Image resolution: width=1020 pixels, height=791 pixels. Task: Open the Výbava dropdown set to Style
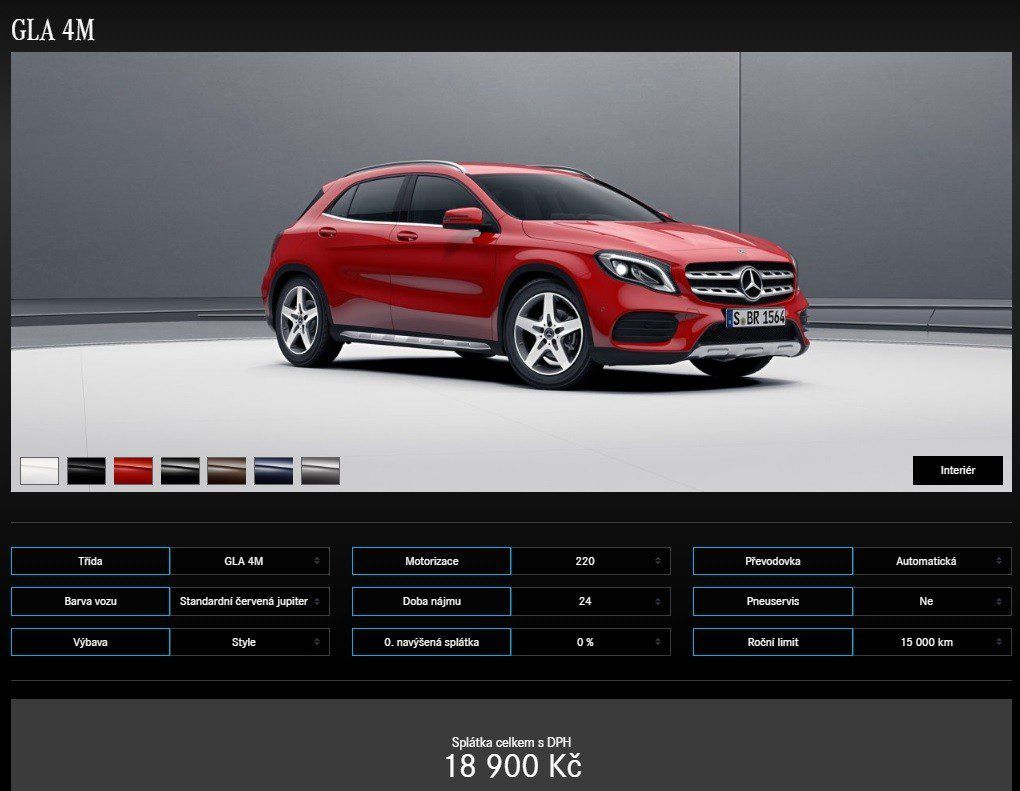pos(249,642)
